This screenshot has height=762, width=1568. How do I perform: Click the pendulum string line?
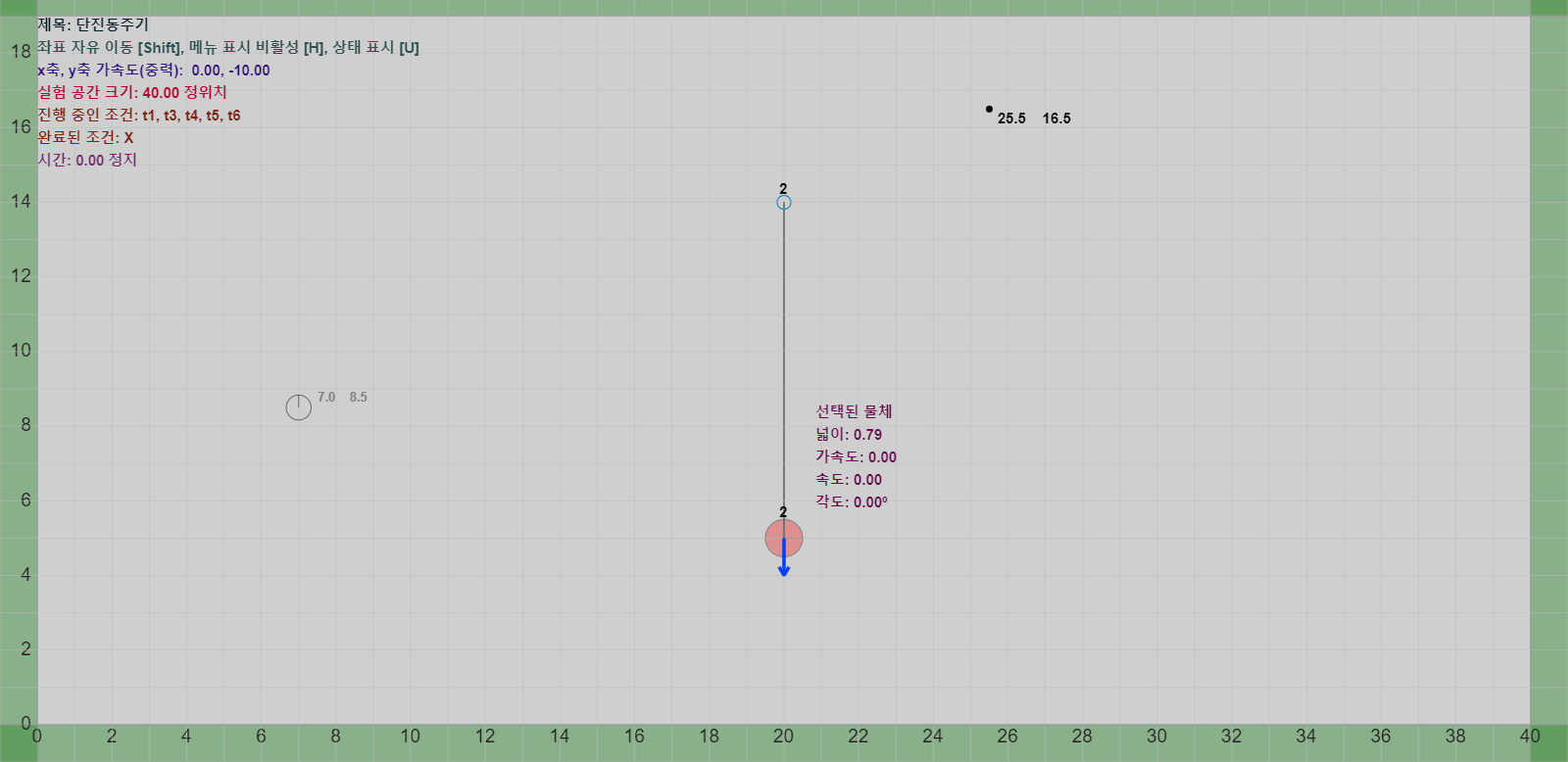click(x=784, y=364)
